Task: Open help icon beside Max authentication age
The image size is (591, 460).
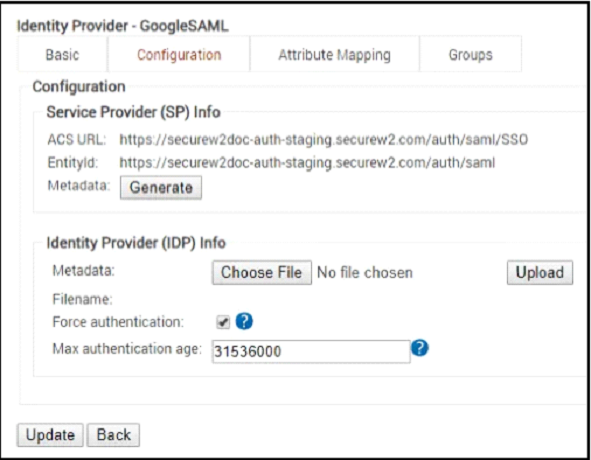Action: 420,348
